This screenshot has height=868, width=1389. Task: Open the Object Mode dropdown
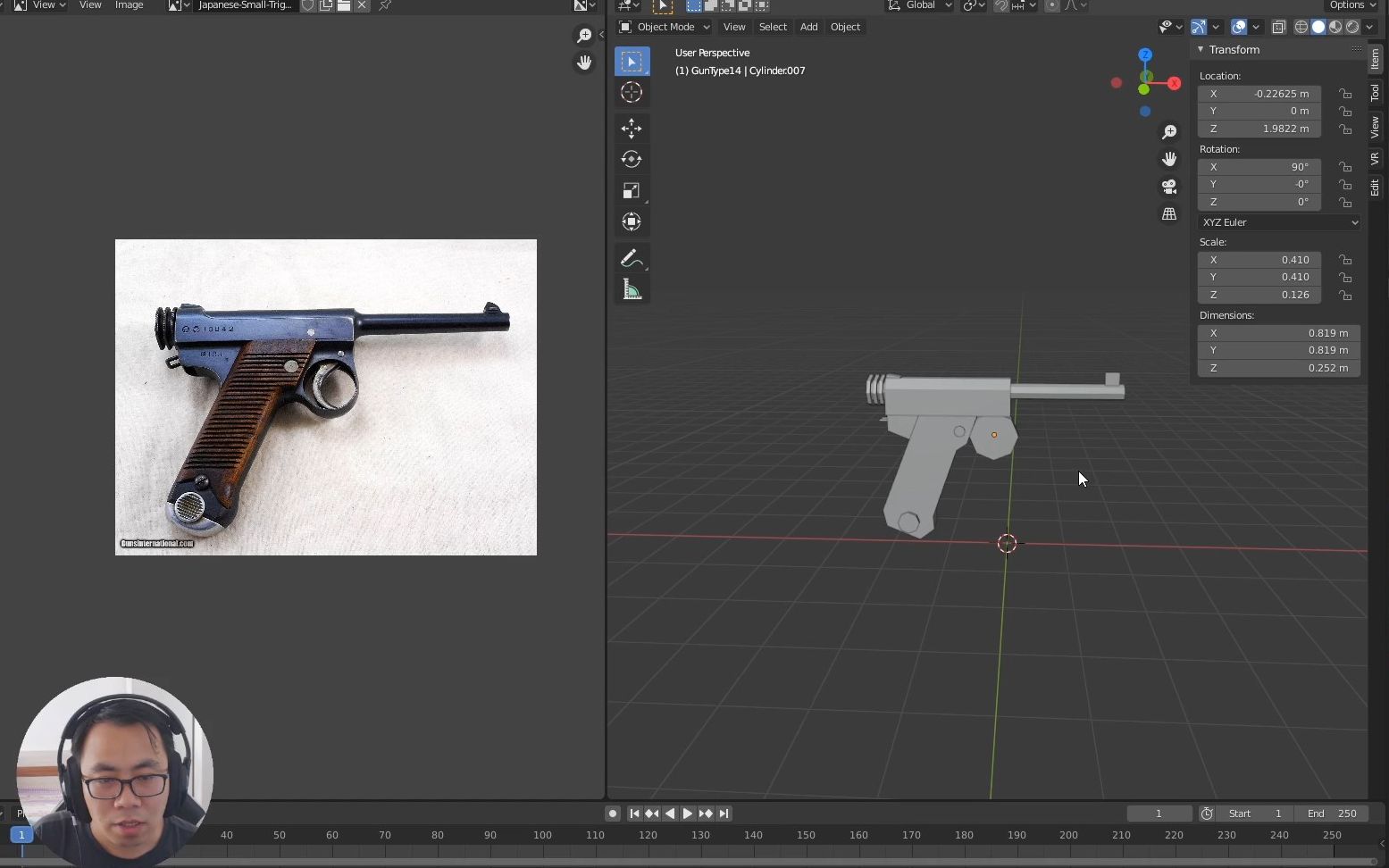pos(665,27)
